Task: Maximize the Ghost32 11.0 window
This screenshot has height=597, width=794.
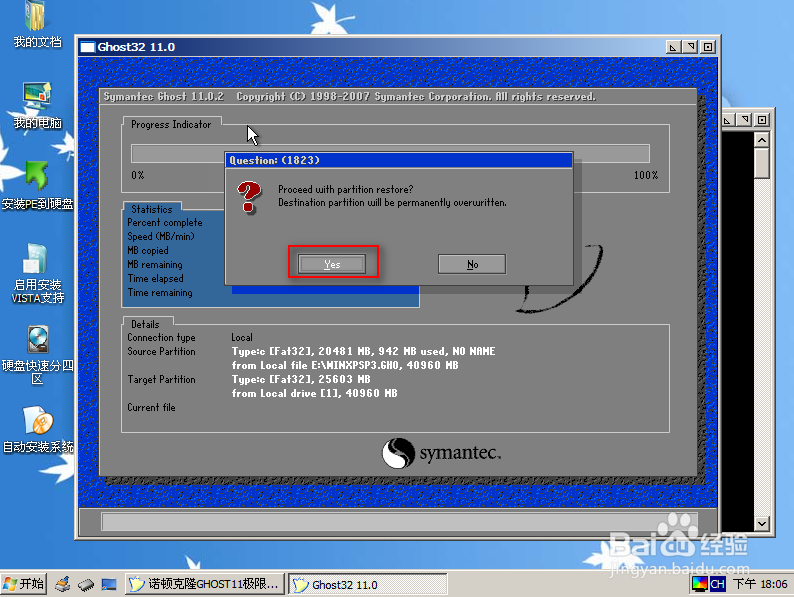Action: [x=708, y=47]
